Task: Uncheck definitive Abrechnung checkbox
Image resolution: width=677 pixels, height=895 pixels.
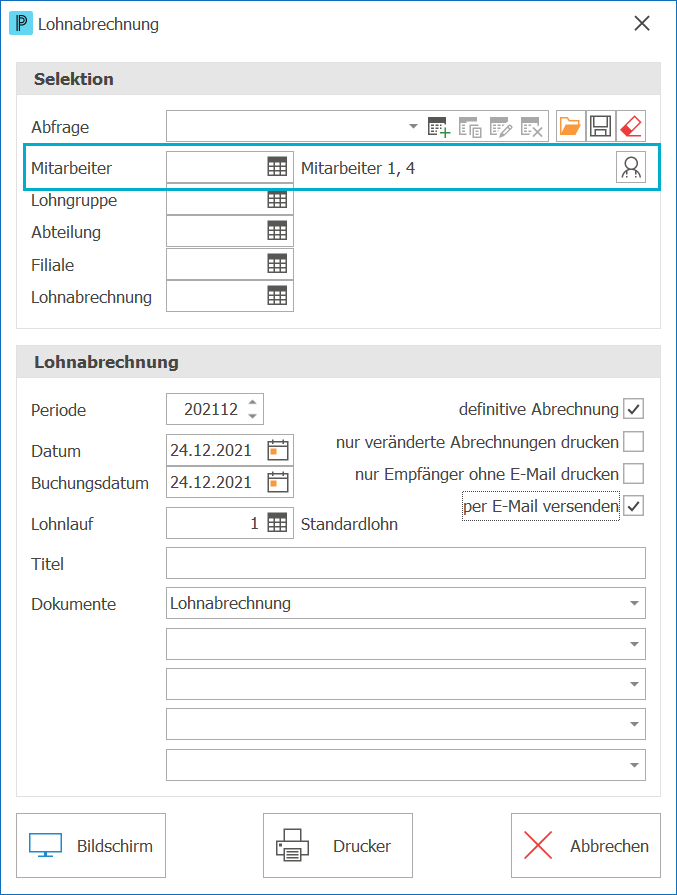Action: click(x=634, y=409)
